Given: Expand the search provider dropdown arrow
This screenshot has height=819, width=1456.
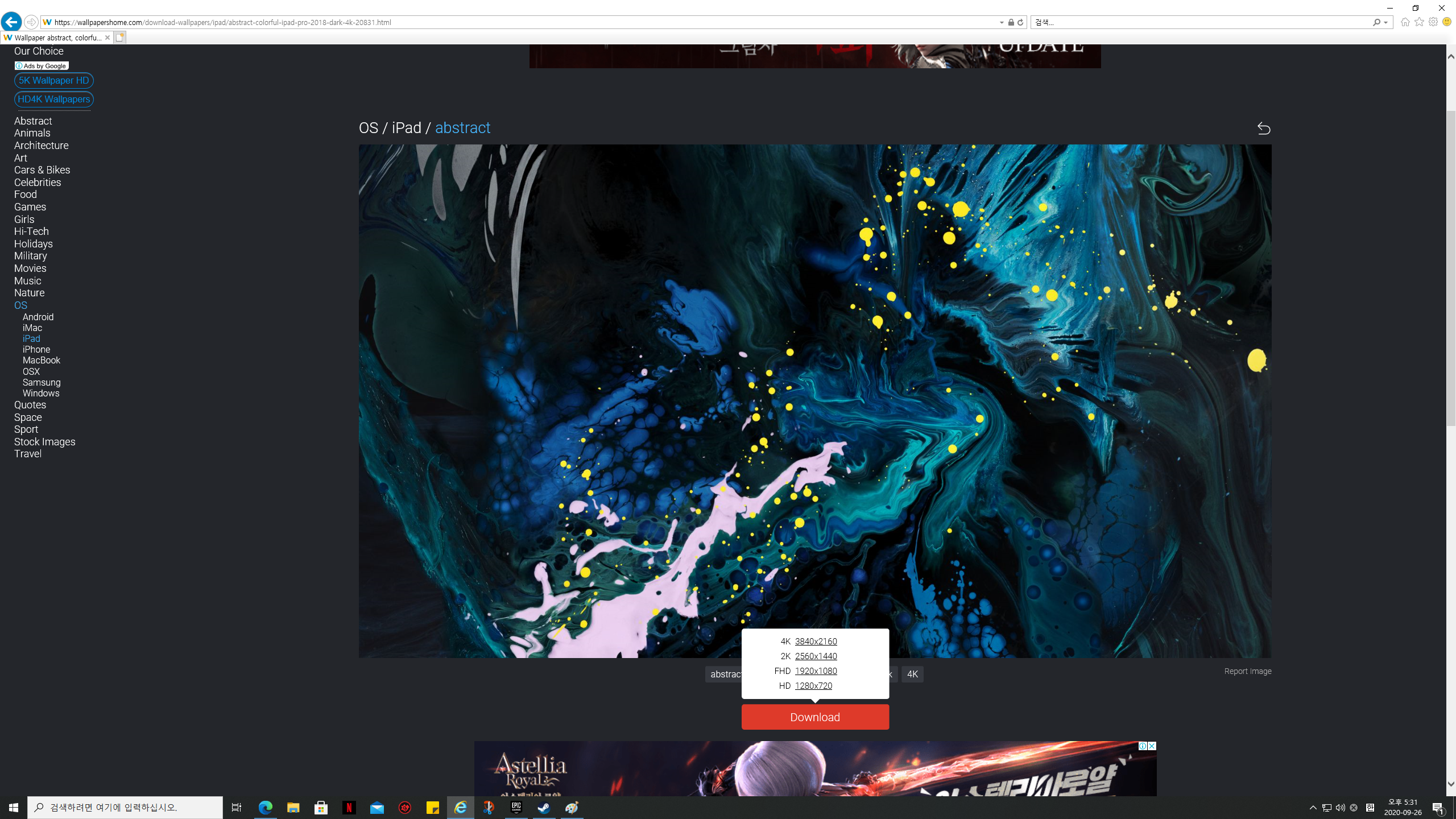Looking at the screenshot, I should click(1386, 23).
